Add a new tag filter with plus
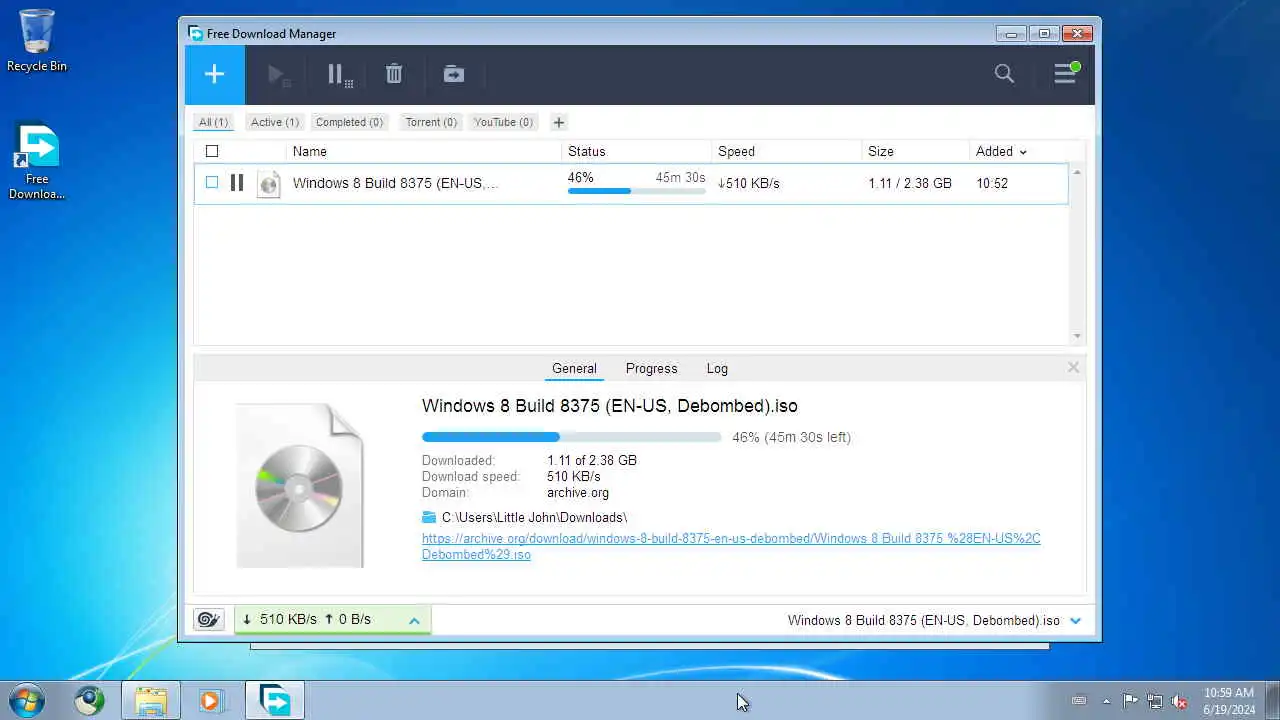This screenshot has width=1280, height=720. (x=559, y=122)
